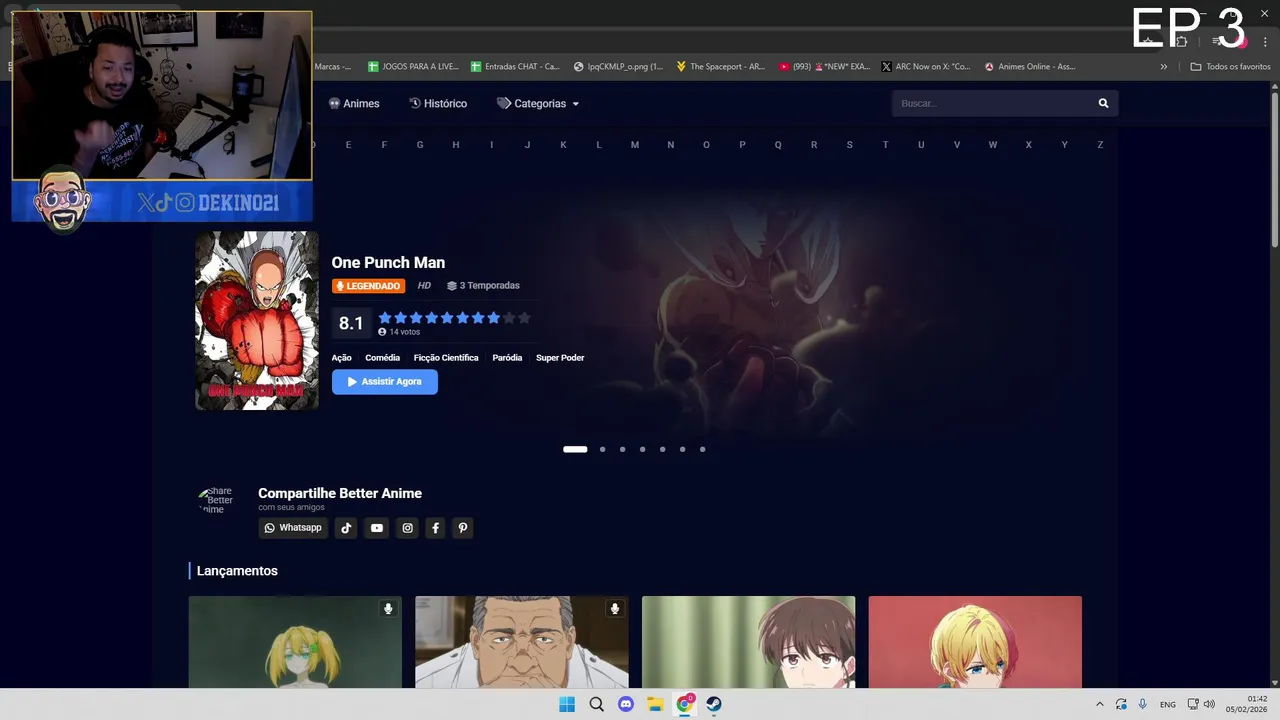This screenshot has height=720, width=1280.
Task: Open the One Punch Man title link
Action: [388, 262]
